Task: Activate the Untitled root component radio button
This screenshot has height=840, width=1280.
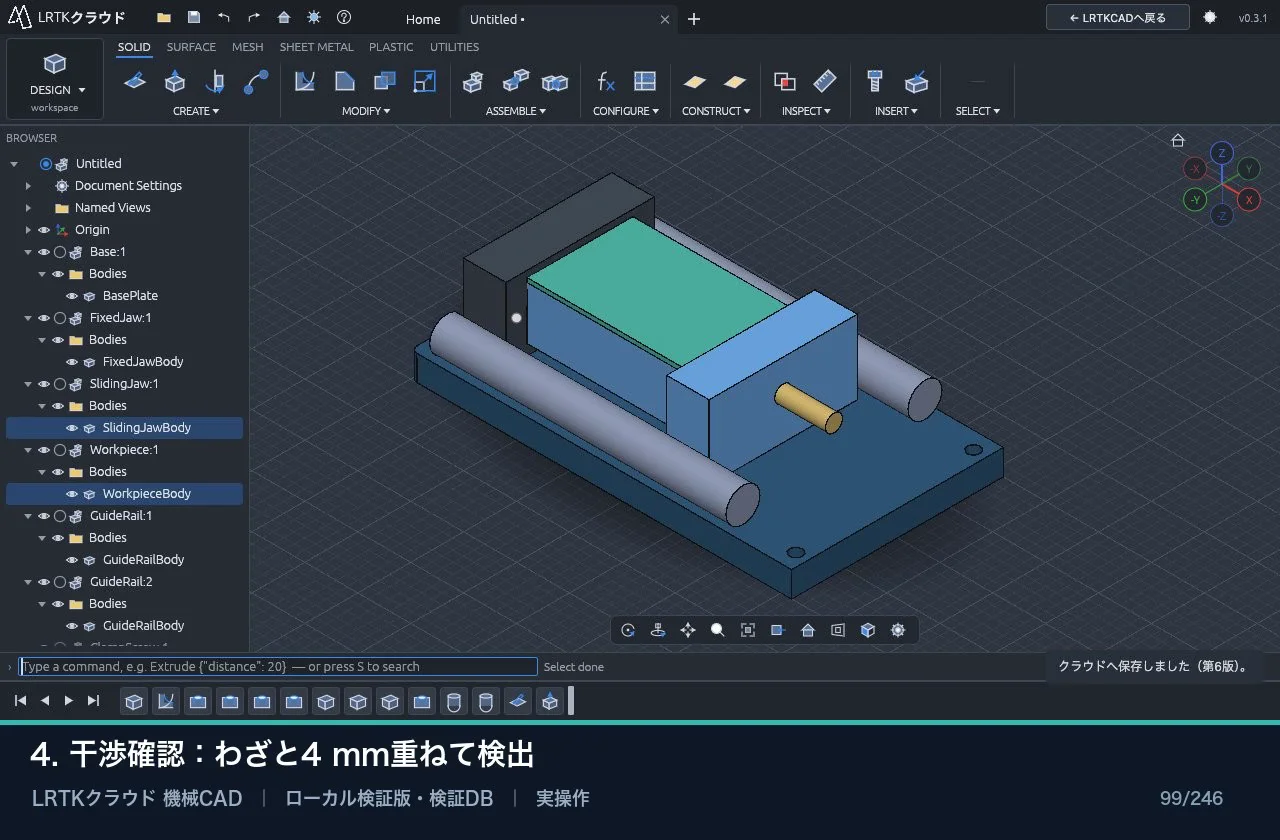Action: 46,164
